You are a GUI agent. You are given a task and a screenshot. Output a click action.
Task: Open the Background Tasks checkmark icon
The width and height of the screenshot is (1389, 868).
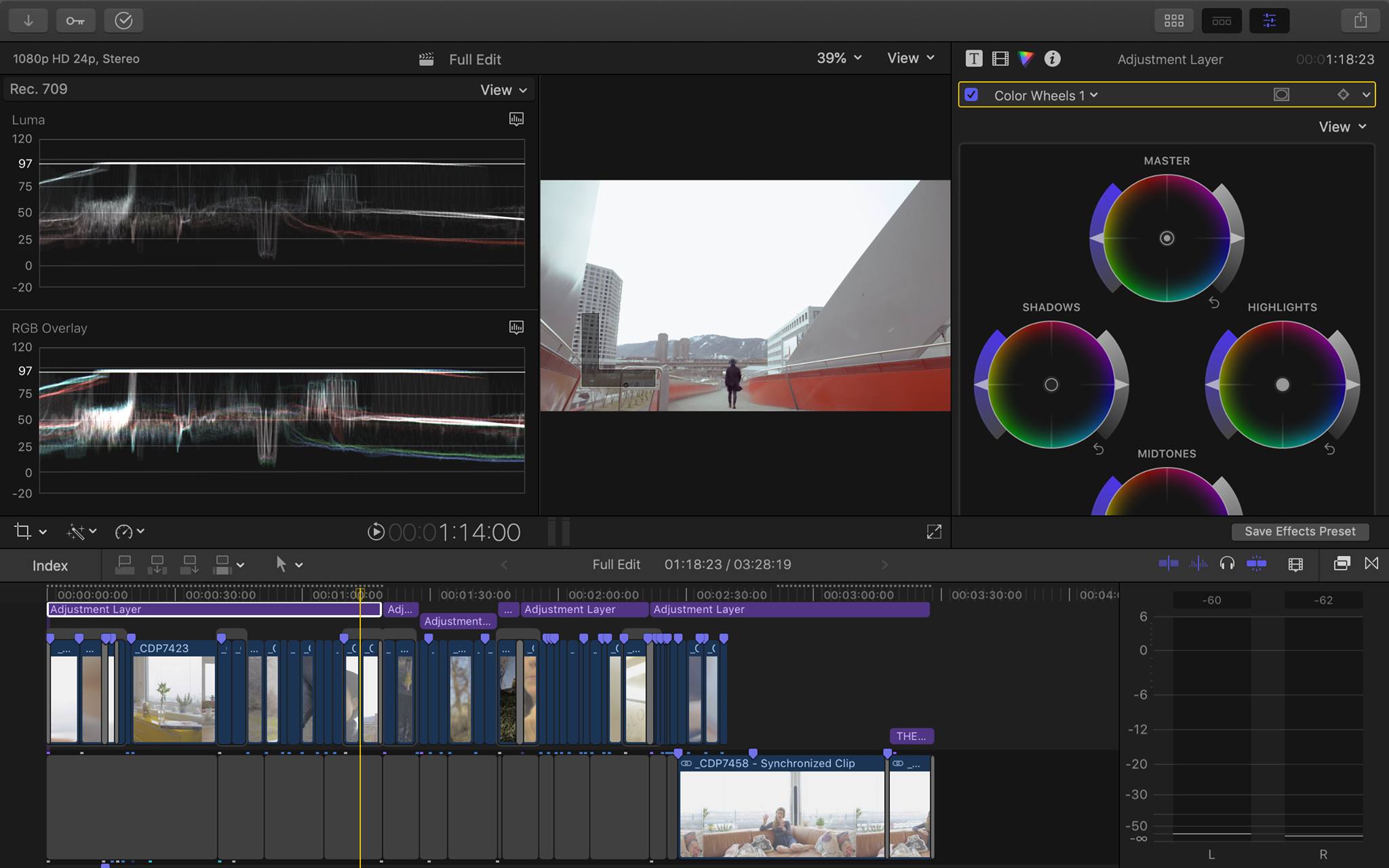pyautogui.click(x=123, y=20)
